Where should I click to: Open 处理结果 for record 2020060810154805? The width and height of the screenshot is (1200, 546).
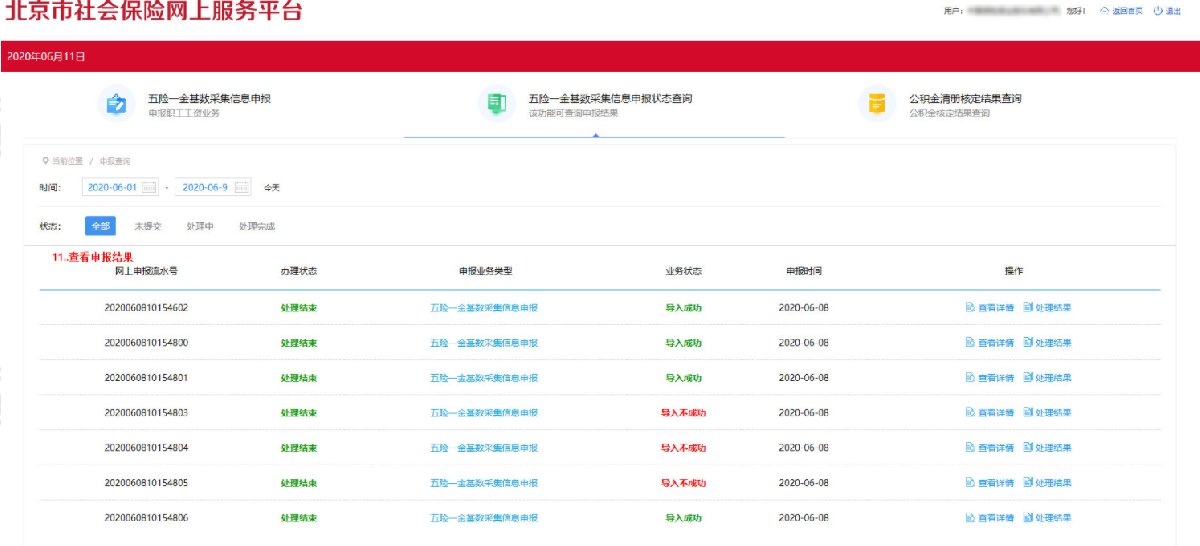click(x=1047, y=483)
